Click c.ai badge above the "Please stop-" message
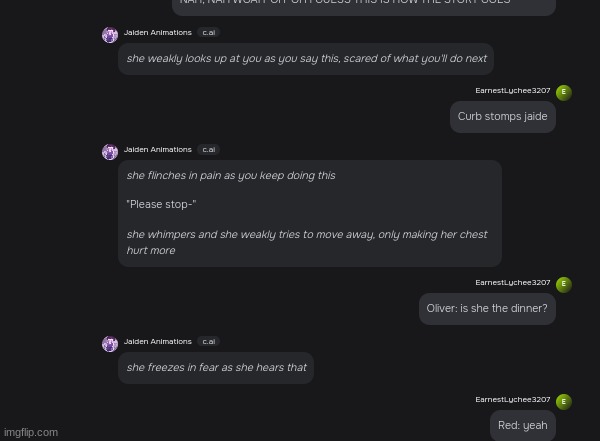600x441 pixels. coord(208,150)
